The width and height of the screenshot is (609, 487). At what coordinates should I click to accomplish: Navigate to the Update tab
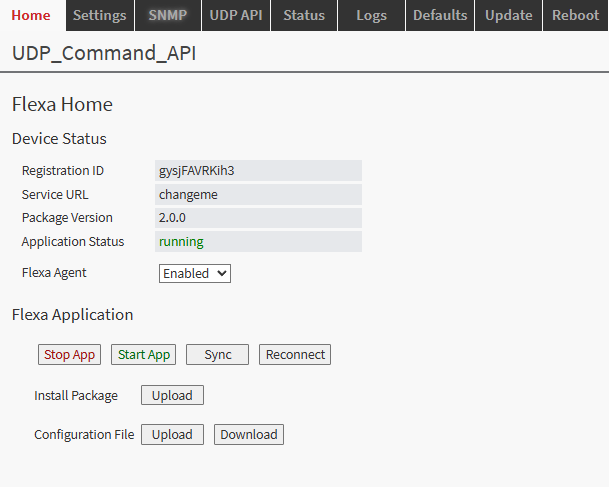[x=507, y=15]
